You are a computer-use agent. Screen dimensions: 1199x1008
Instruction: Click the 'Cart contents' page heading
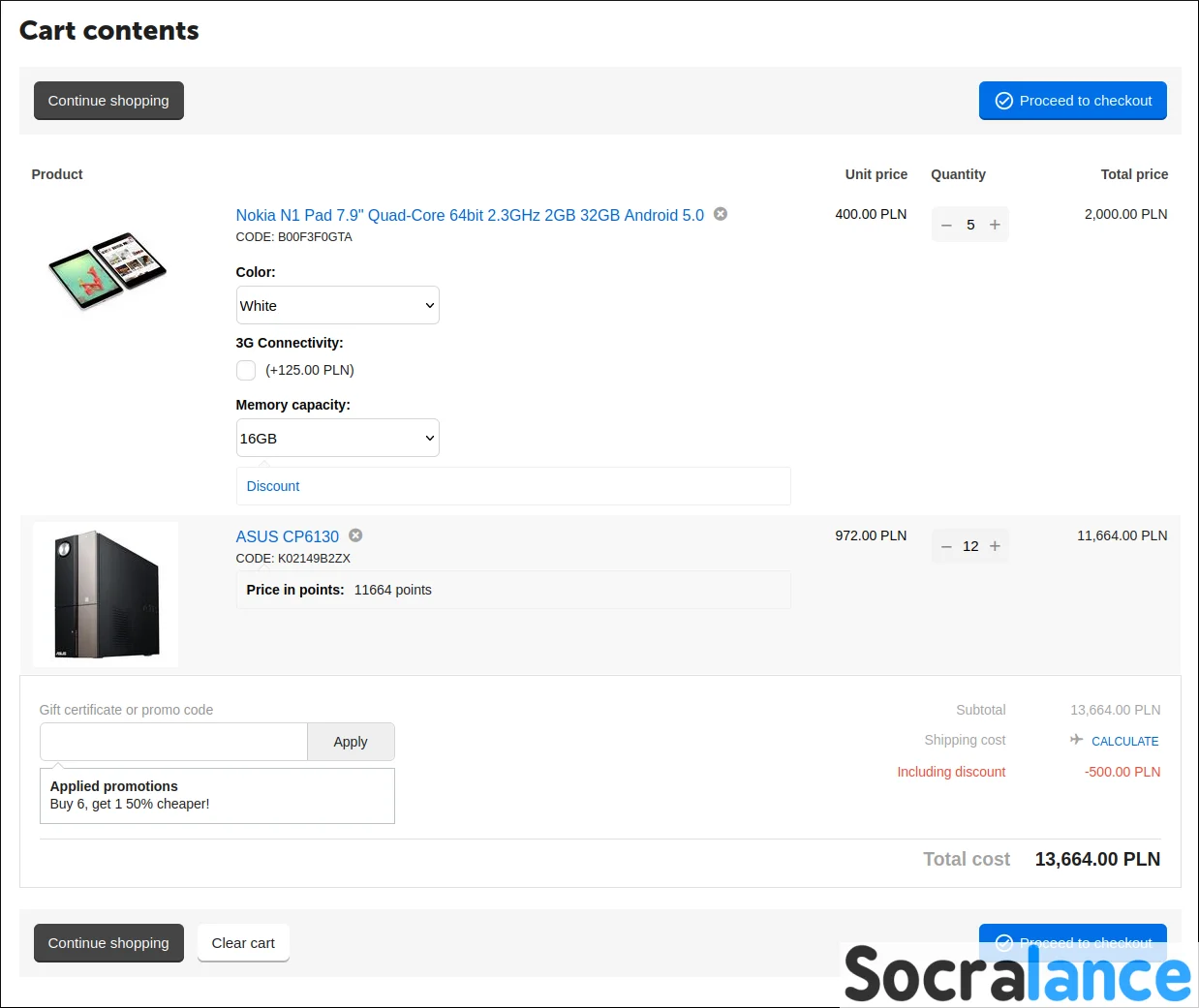[x=109, y=31]
